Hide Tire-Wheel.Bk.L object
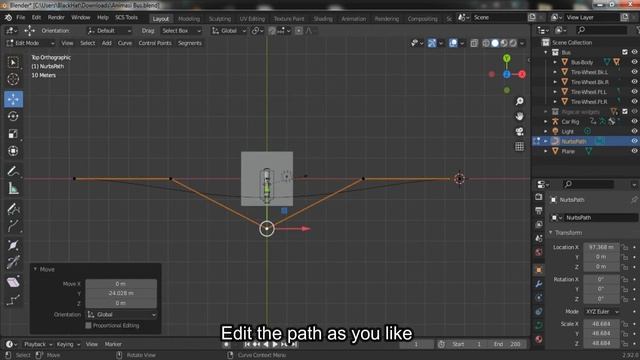This screenshot has width=640, height=360. [x=634, y=72]
